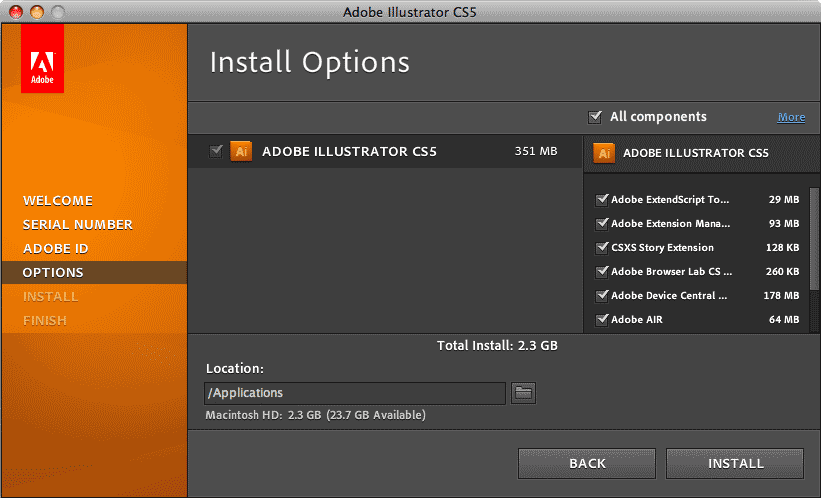Screen dimensions: 821x498
Task: Click the Ai icon in the right components header
Action: click(x=604, y=153)
